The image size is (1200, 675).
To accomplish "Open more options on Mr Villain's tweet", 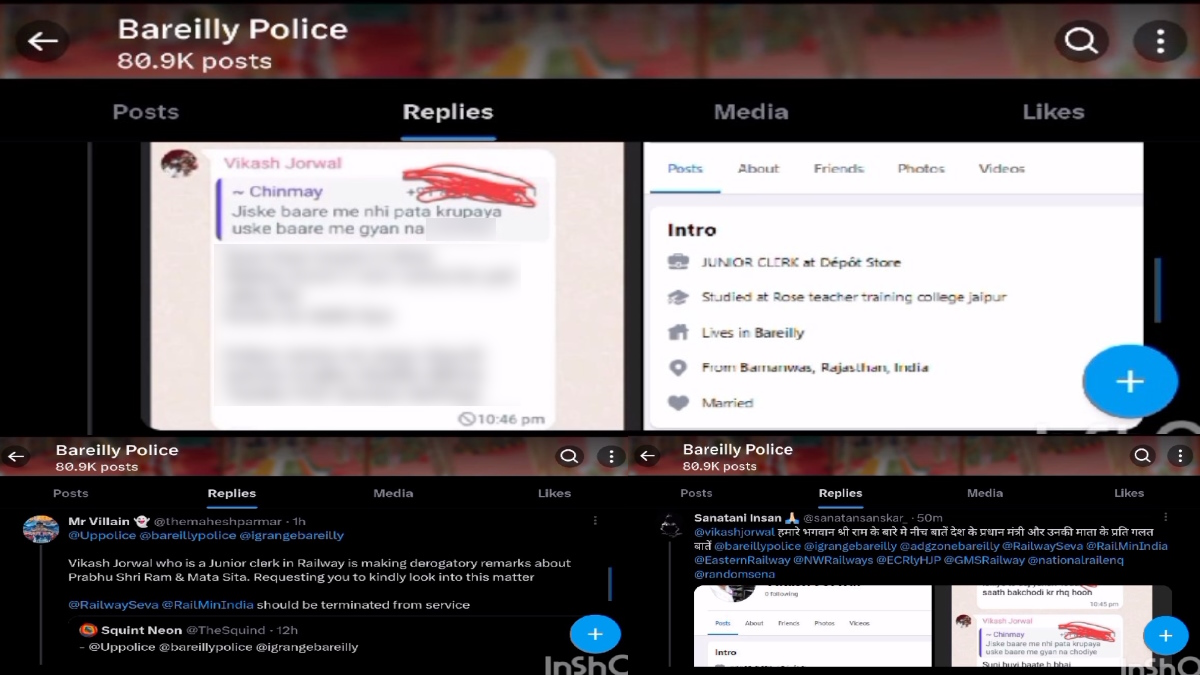I will click(595, 521).
